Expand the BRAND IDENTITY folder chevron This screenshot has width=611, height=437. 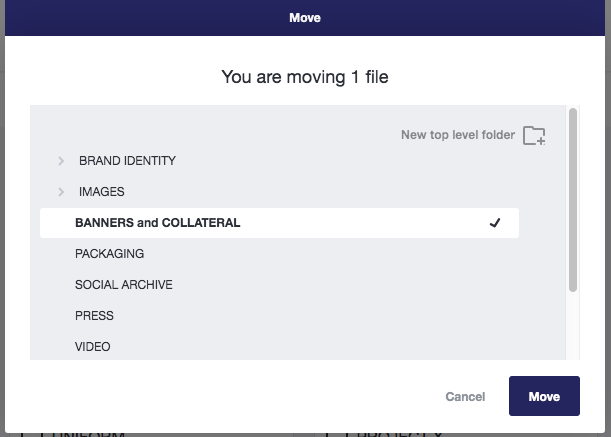coord(61,161)
